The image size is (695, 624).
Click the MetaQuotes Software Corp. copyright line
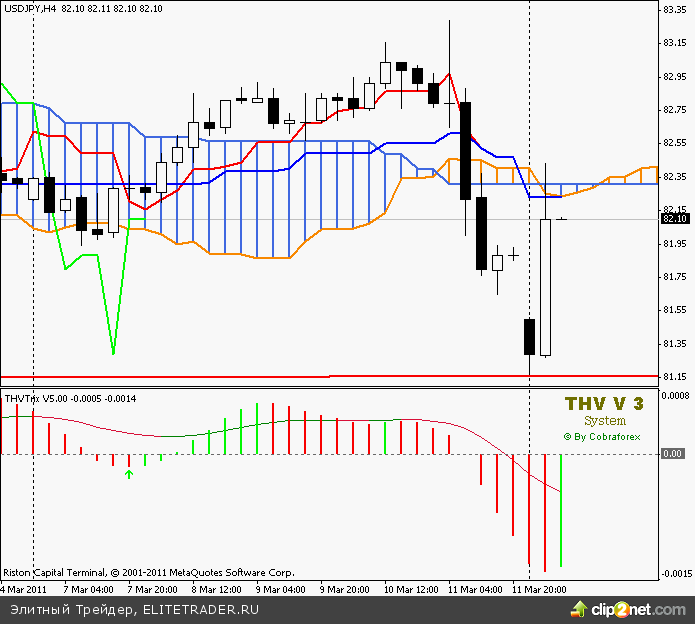[x=150, y=573]
